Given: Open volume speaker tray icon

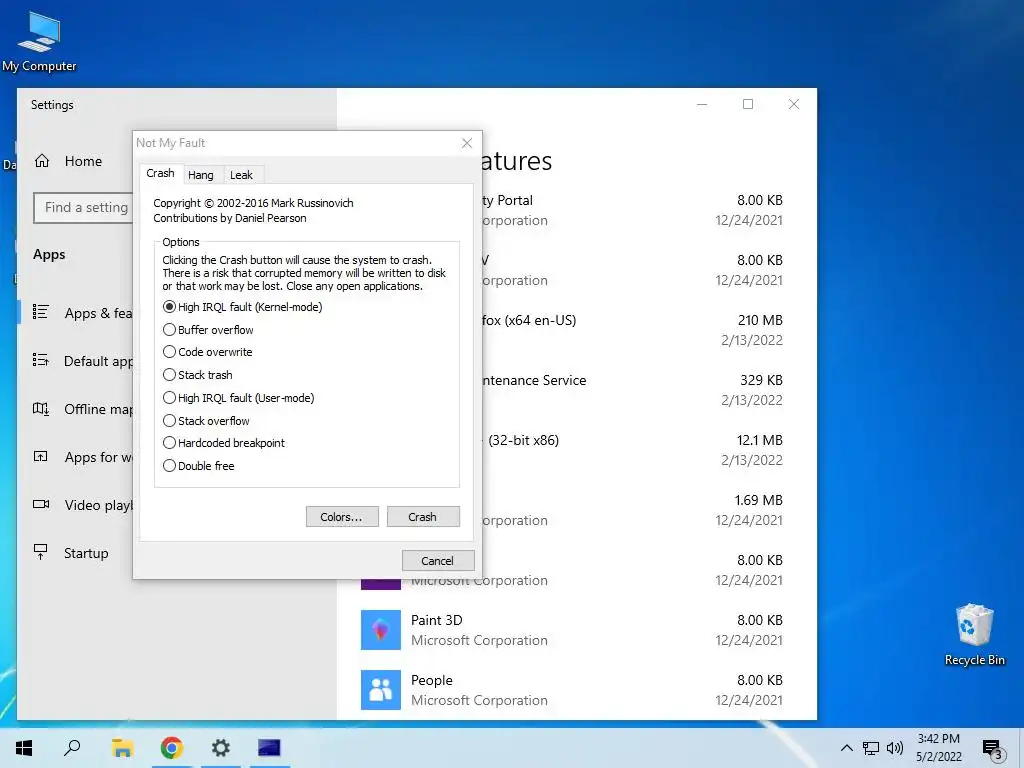Looking at the screenshot, I should [x=895, y=748].
